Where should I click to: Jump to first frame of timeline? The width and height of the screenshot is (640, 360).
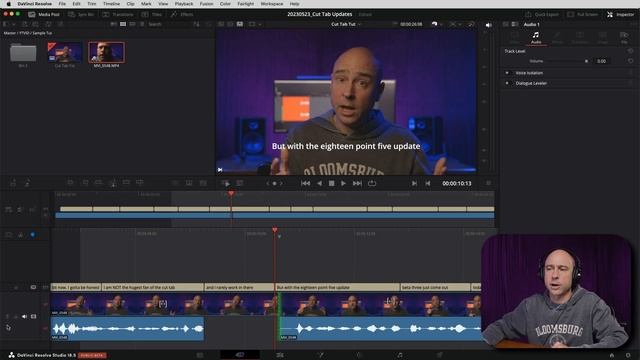tap(305, 184)
